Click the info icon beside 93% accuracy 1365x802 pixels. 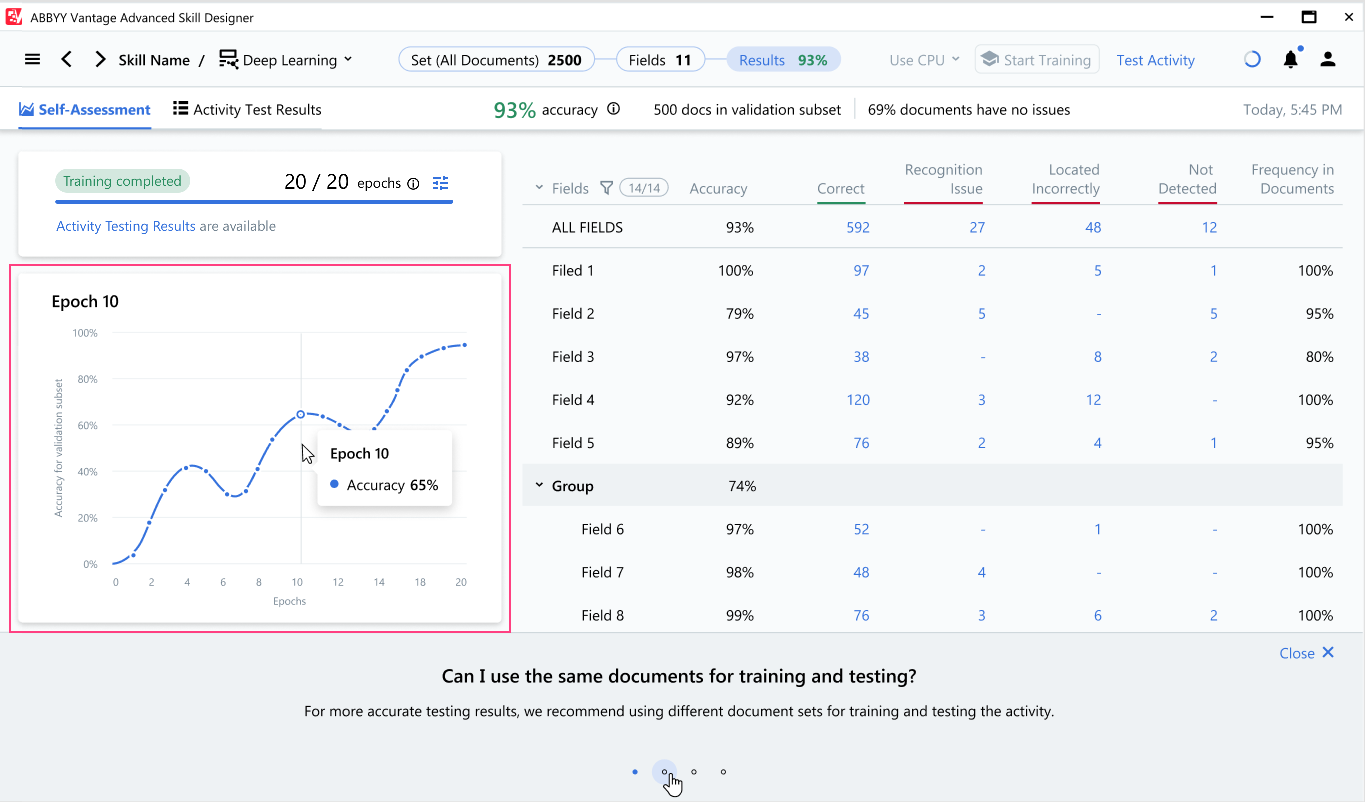coord(613,109)
